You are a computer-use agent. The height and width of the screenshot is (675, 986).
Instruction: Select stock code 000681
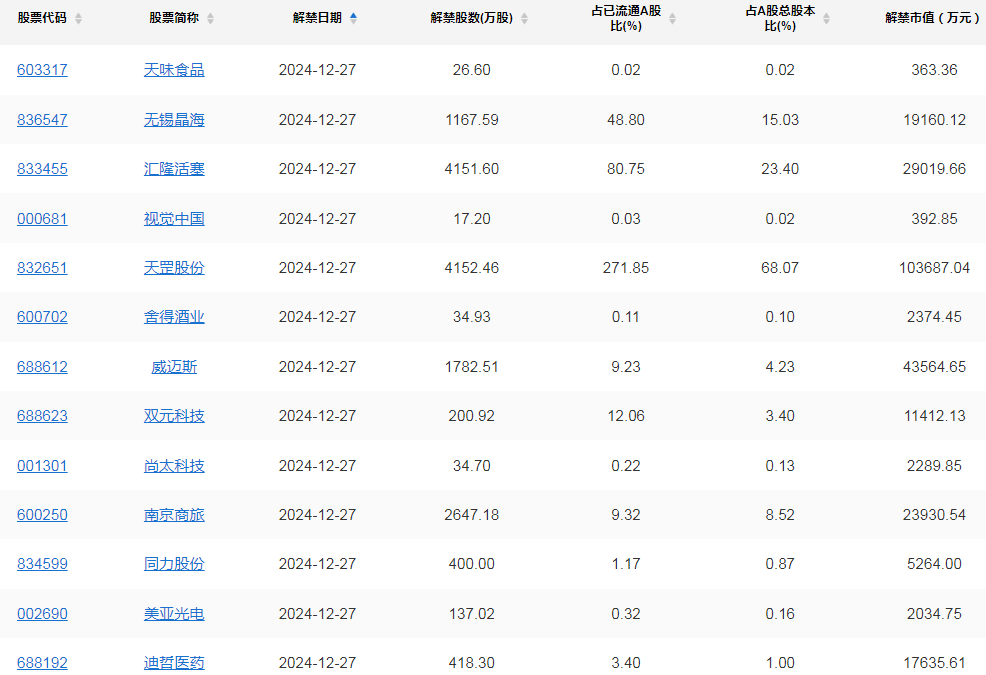click(x=42, y=218)
